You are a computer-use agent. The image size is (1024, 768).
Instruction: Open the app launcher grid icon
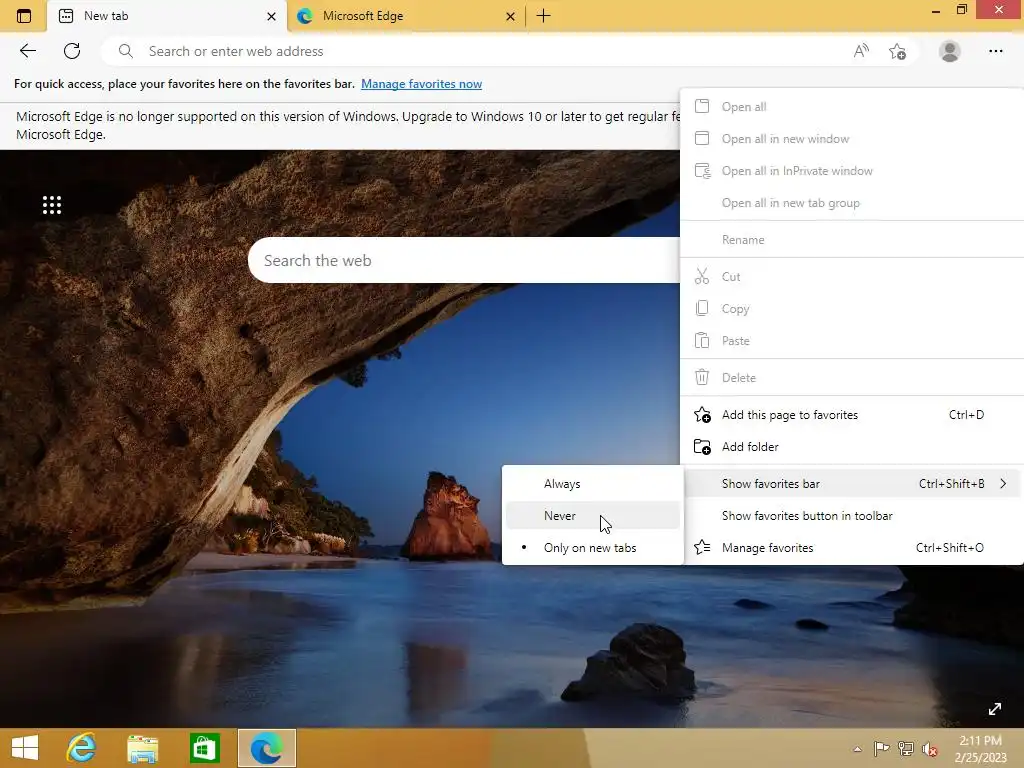pos(52,205)
